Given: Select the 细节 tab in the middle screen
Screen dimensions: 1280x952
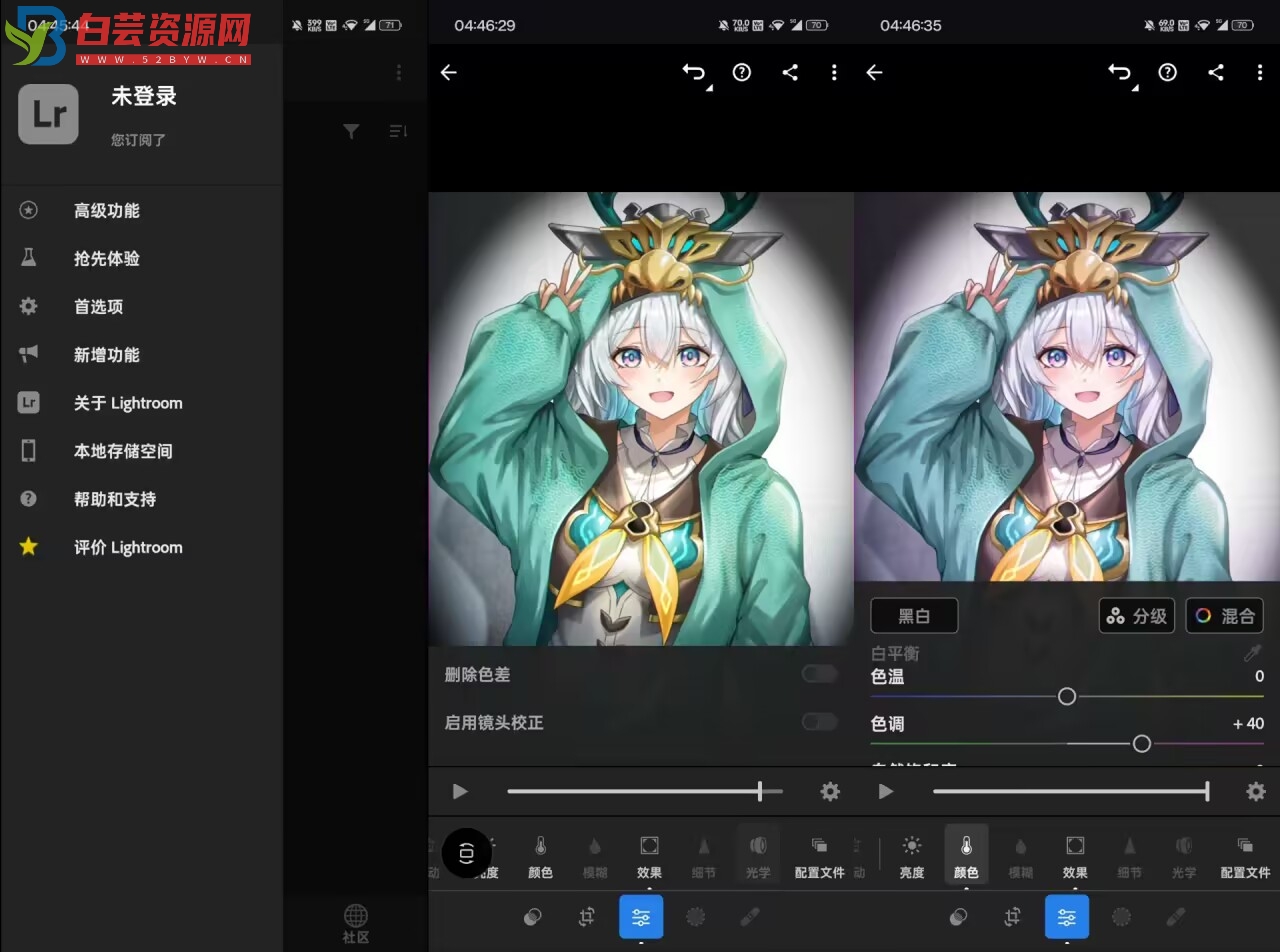Looking at the screenshot, I should [x=704, y=857].
